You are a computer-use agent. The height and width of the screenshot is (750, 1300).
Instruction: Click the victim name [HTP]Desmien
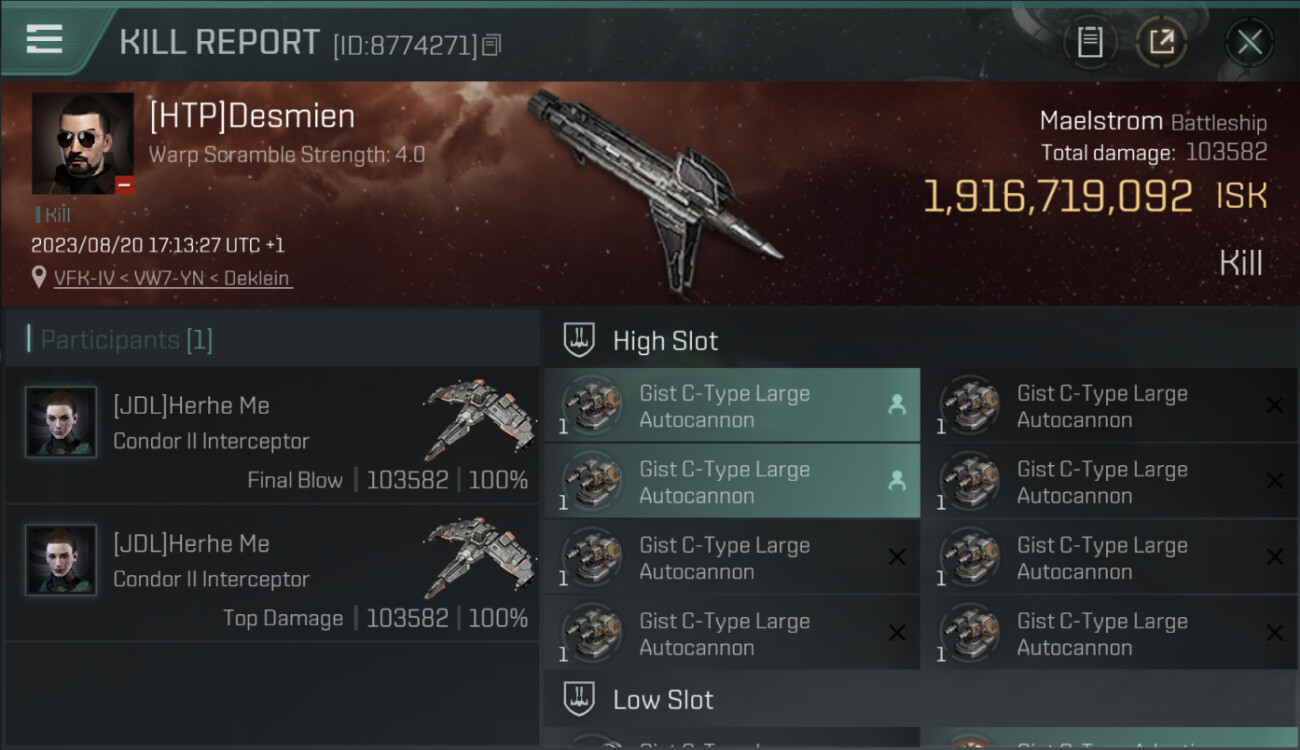click(x=252, y=116)
